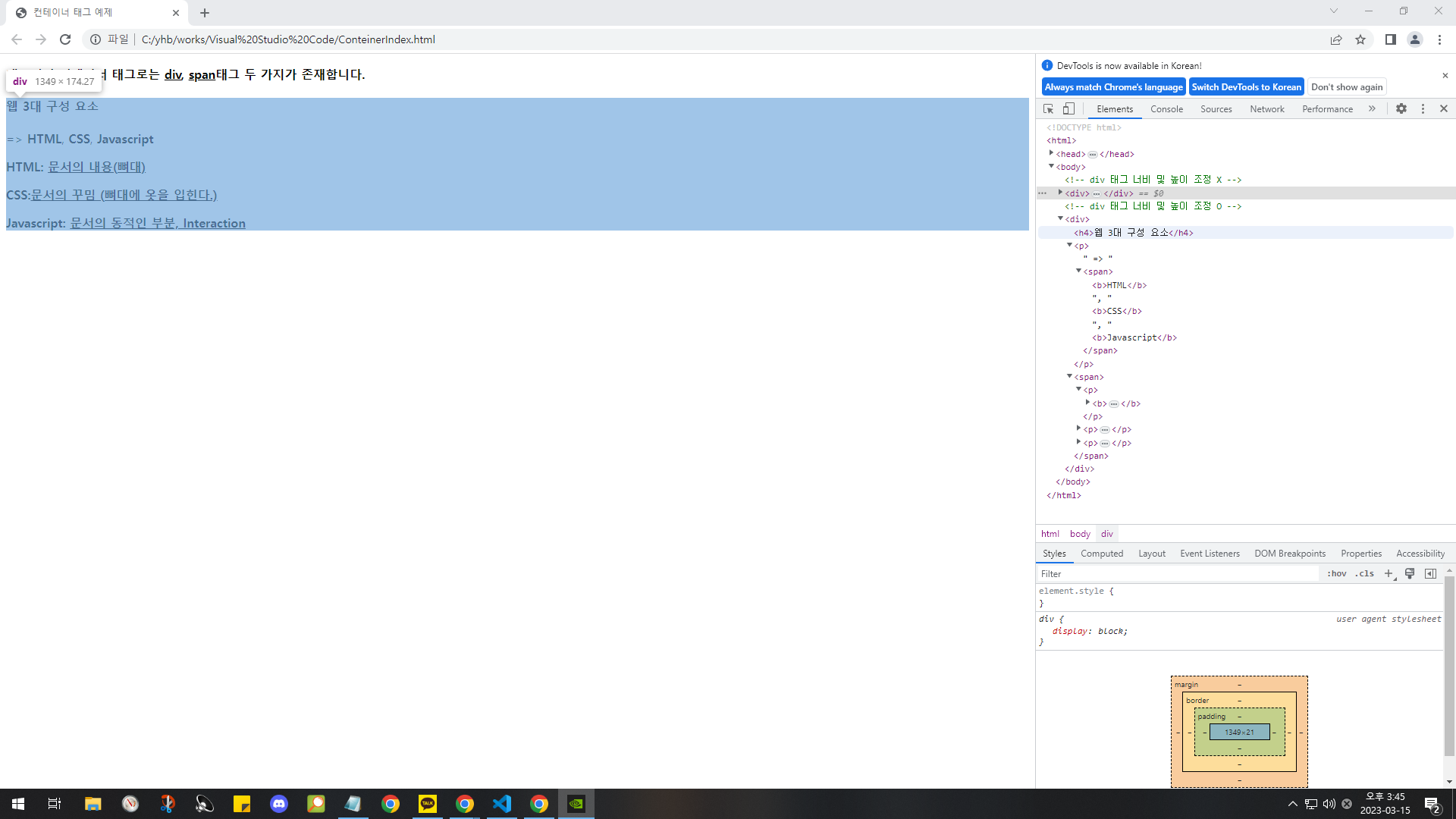This screenshot has width=1456, height=819.
Task: Activate the inspect element picker icon
Action: 1049,109
